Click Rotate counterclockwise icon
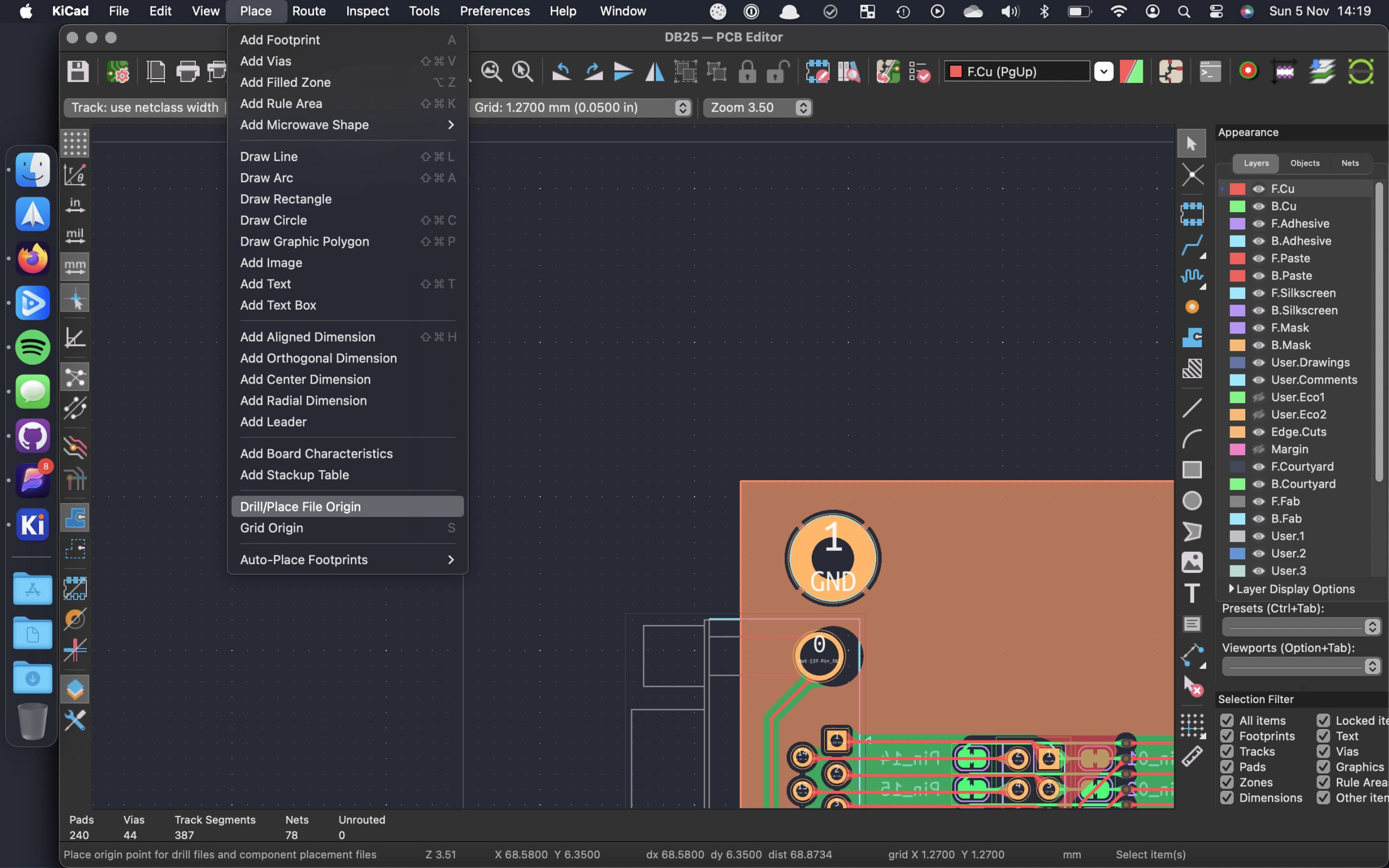This screenshot has height=868, width=1389. point(561,72)
